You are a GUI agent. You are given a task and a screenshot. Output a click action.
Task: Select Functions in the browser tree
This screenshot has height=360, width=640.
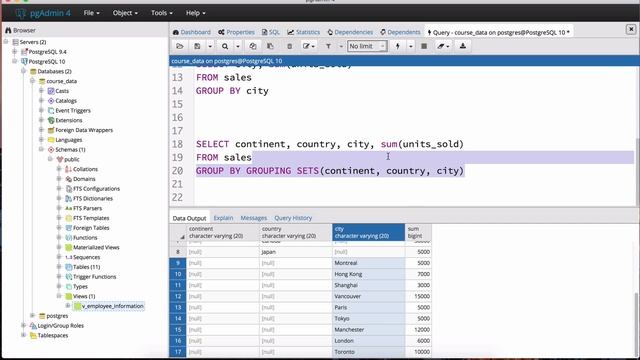(x=85, y=238)
